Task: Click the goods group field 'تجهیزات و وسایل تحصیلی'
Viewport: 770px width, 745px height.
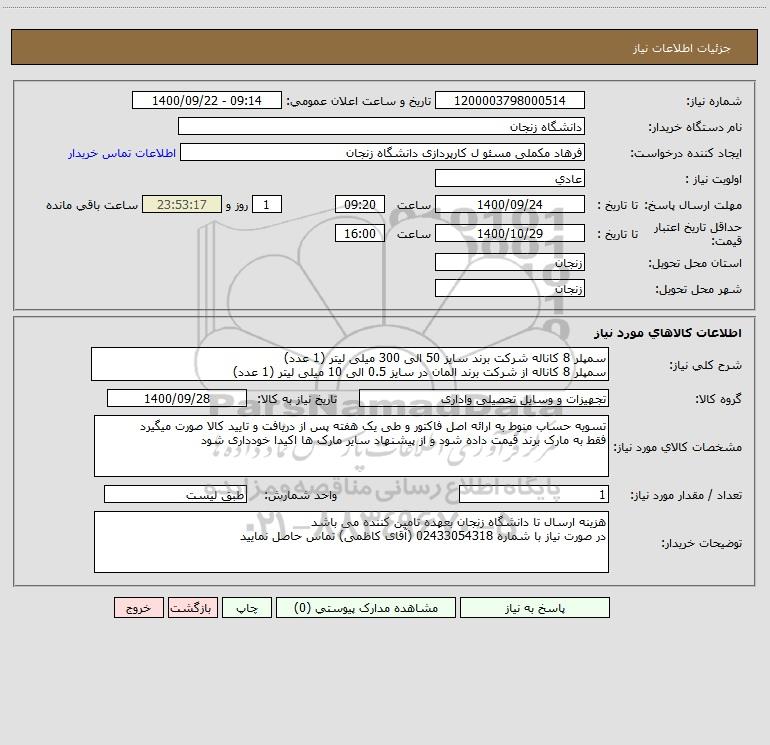Action: pos(484,398)
